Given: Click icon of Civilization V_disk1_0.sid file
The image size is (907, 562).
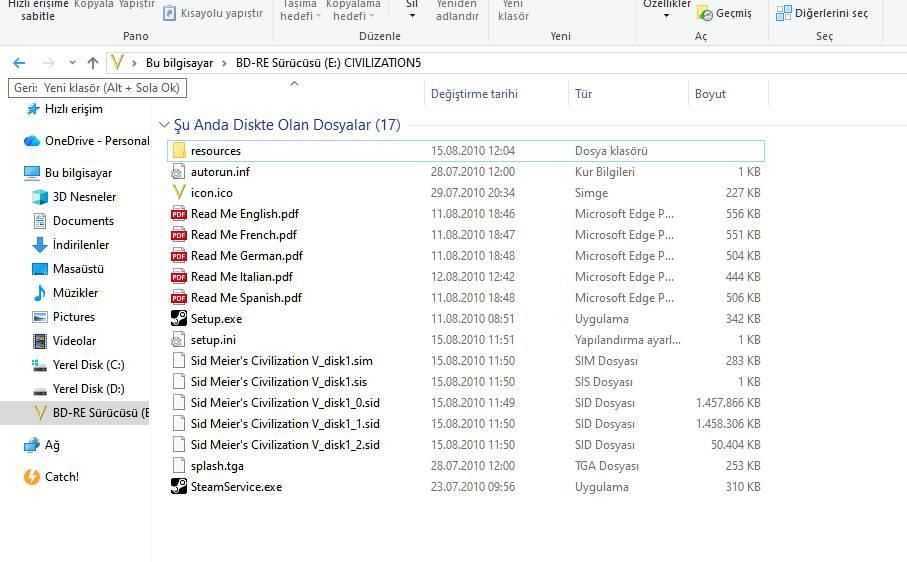Looking at the screenshot, I should [x=179, y=403].
